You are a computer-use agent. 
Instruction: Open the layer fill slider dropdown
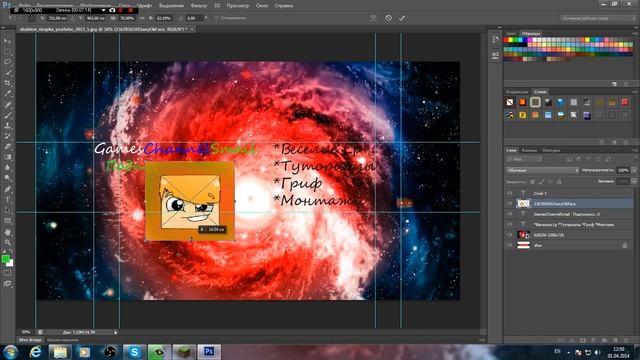634,181
